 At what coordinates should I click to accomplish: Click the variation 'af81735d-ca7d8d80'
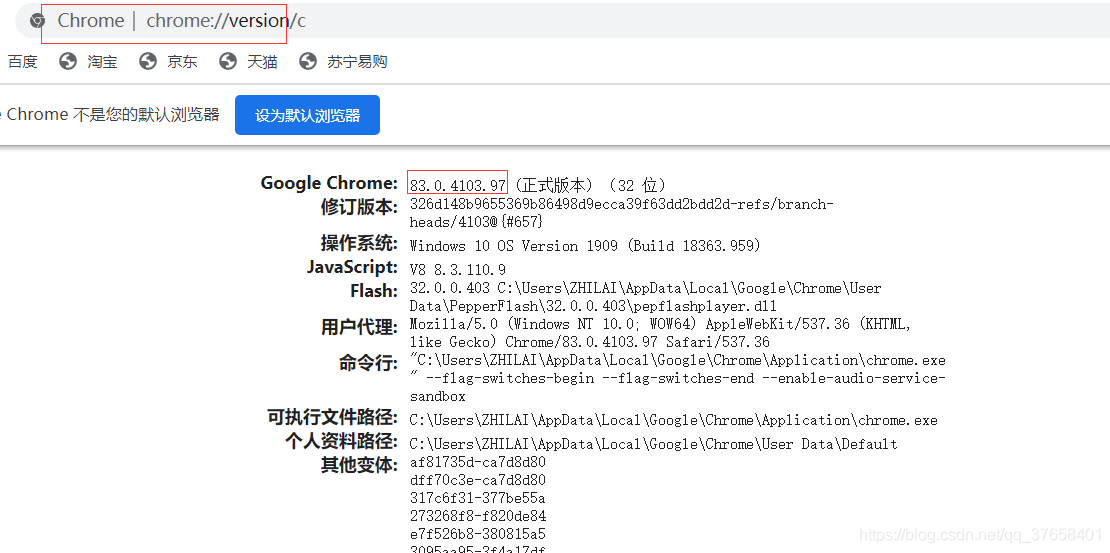coord(478,462)
